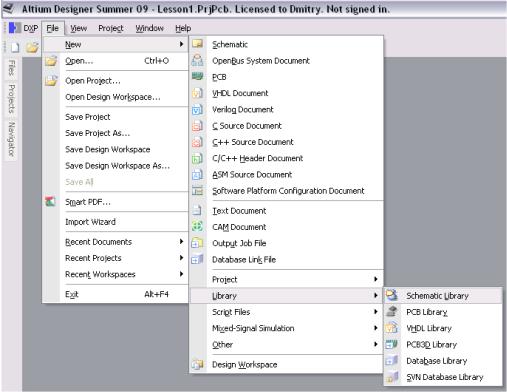Click the C++ Source Document icon
The image size is (507, 392).
tap(197, 142)
